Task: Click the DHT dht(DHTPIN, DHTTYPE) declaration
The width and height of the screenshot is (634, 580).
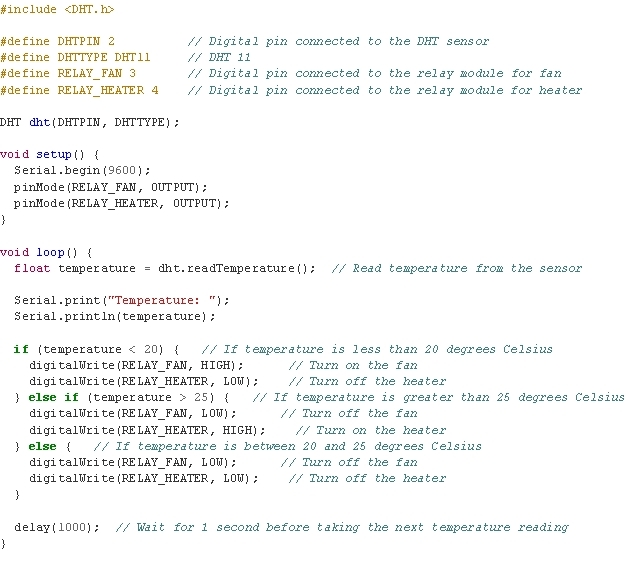Action: [x=90, y=122]
